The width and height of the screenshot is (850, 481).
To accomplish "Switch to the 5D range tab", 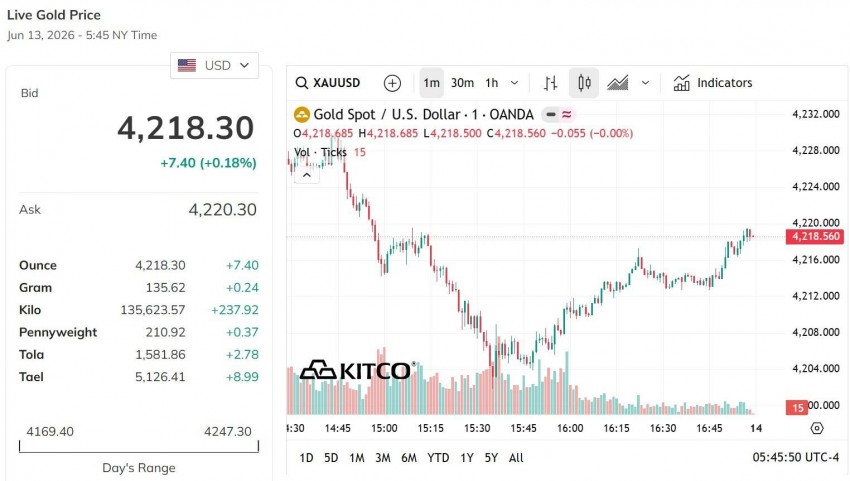I will coord(331,458).
